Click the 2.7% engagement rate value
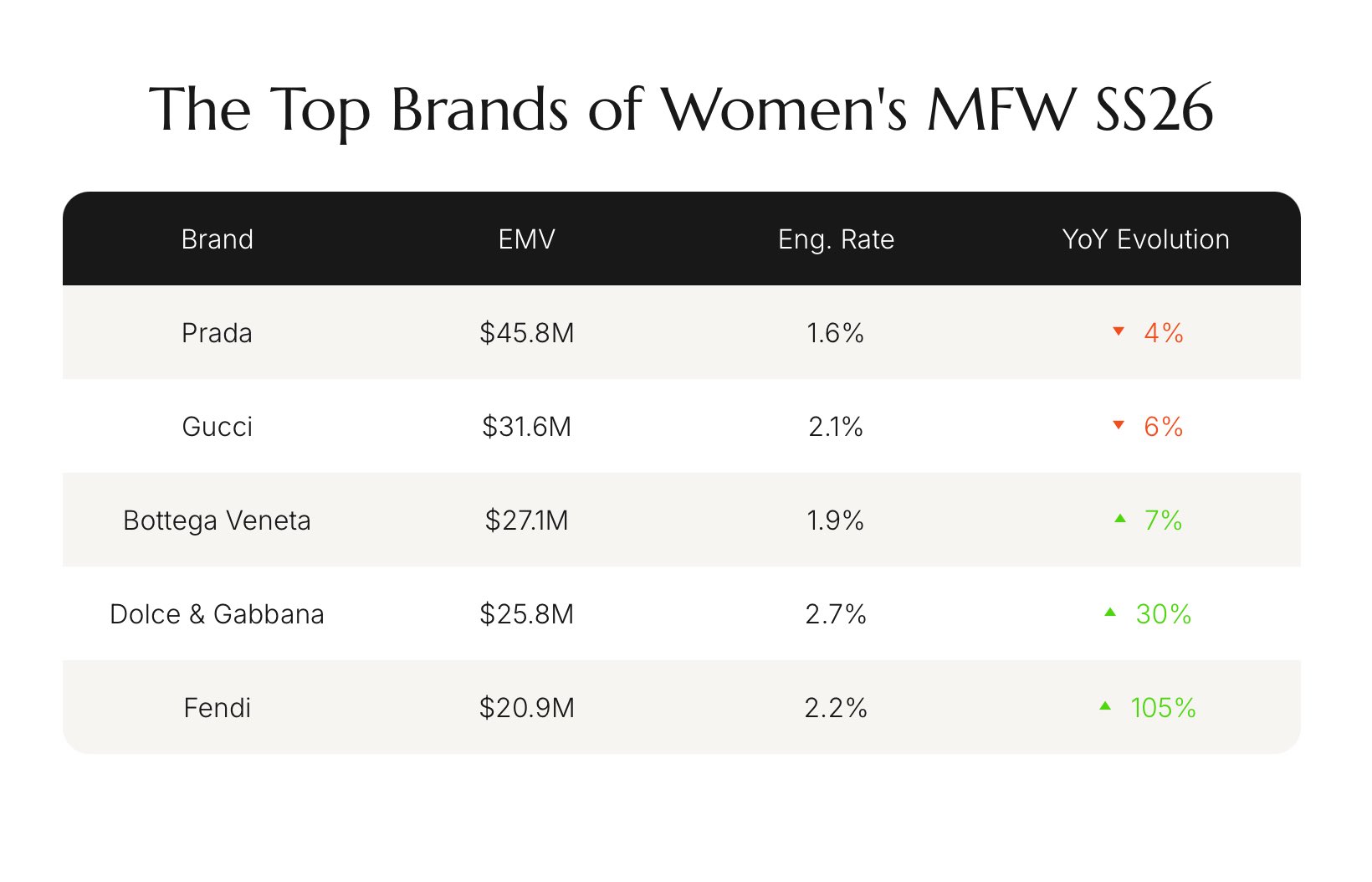This screenshot has height=882, width=1372. [836, 614]
